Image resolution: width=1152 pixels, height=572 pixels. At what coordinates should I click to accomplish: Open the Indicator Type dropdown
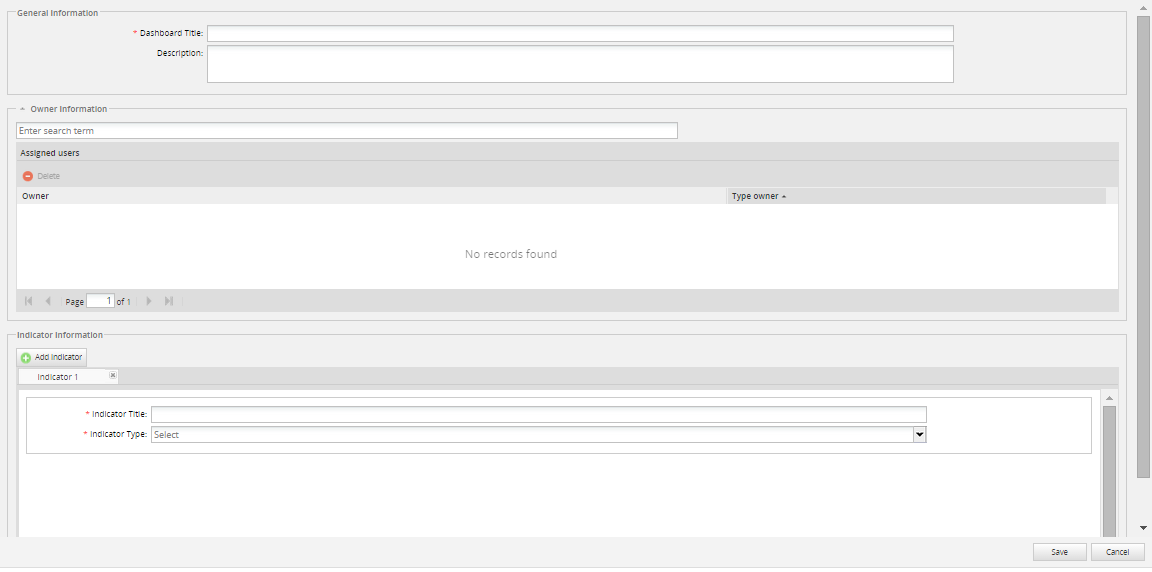tap(919, 435)
